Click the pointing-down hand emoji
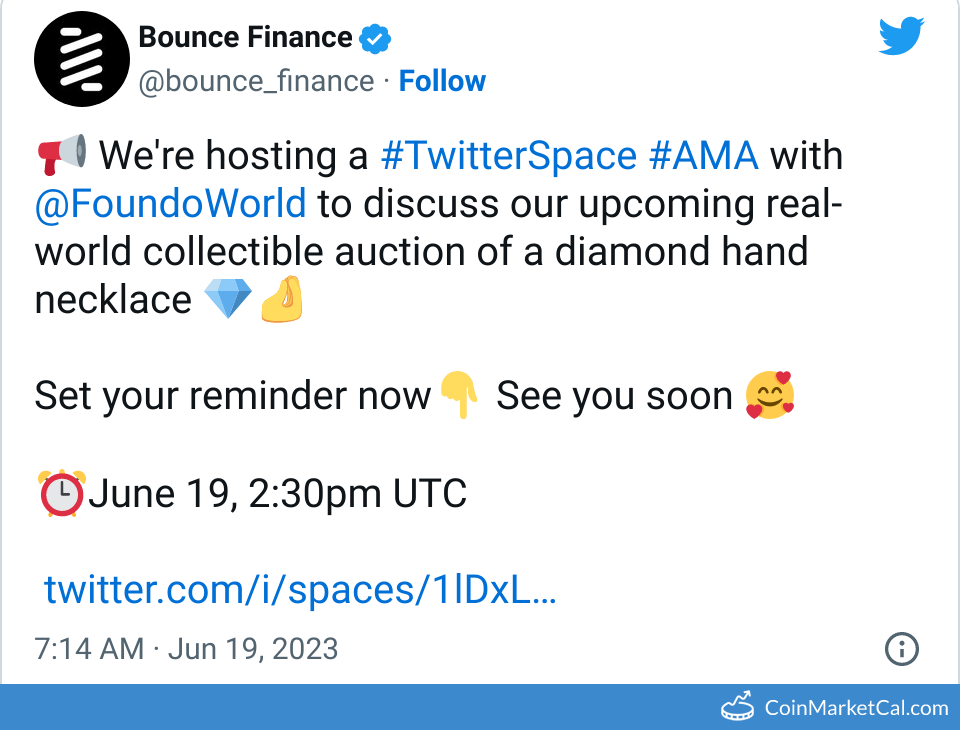The width and height of the screenshot is (960, 730). pos(460,396)
